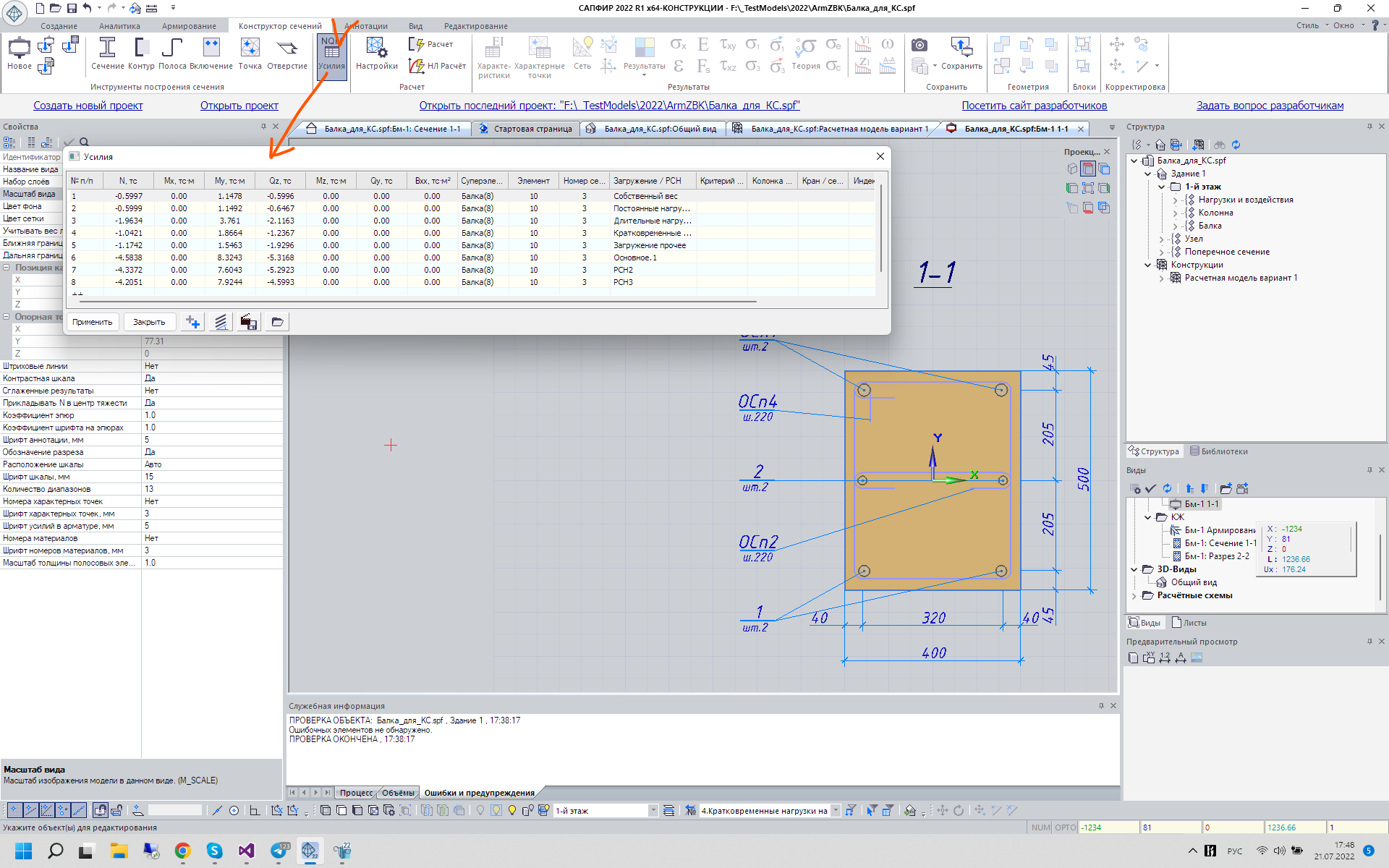Expand the Расчётные схемы views node
Image resolution: width=1389 pixels, height=868 pixels.
click(1134, 595)
